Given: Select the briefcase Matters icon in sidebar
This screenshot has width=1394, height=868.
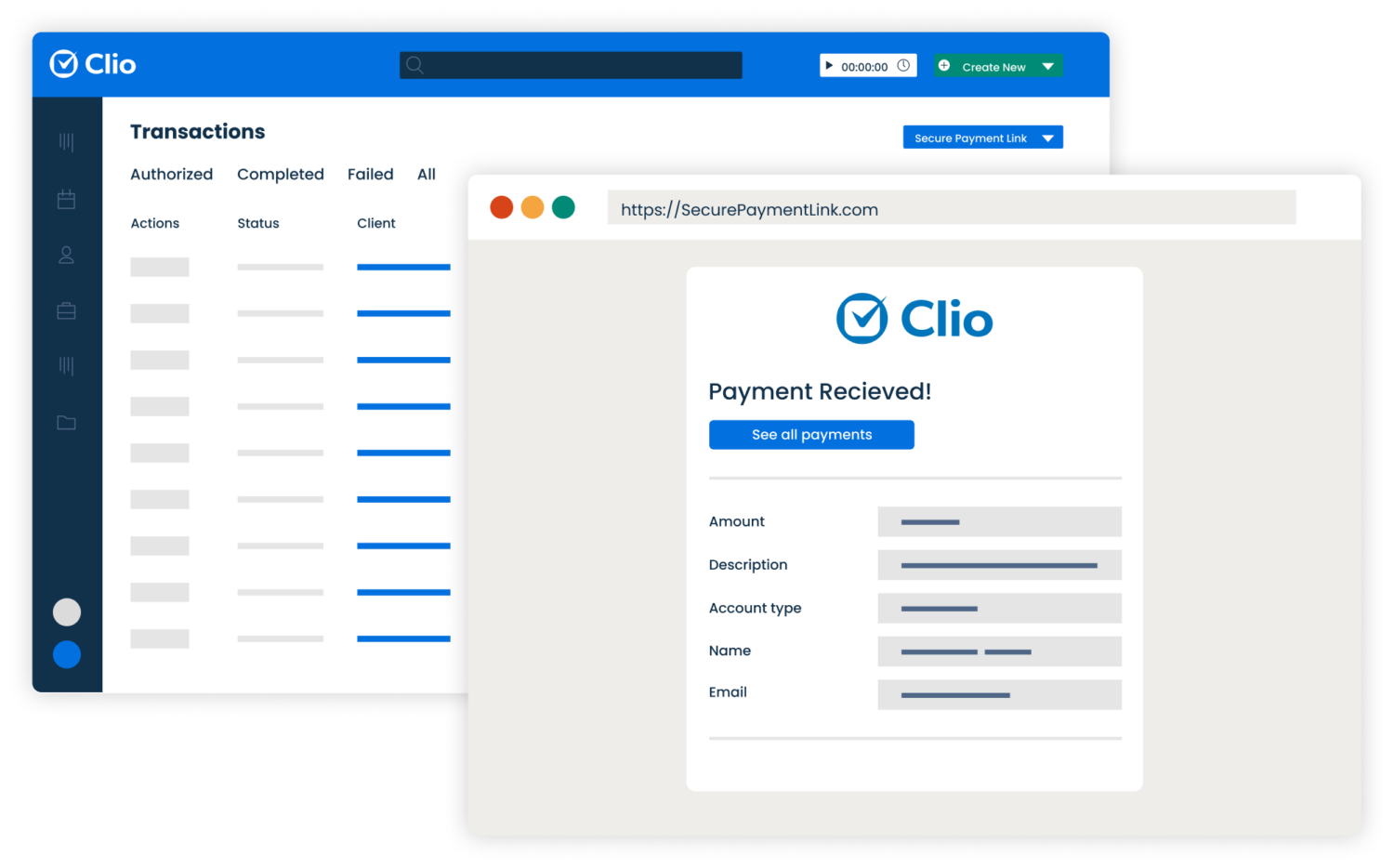Looking at the screenshot, I should tap(66, 309).
